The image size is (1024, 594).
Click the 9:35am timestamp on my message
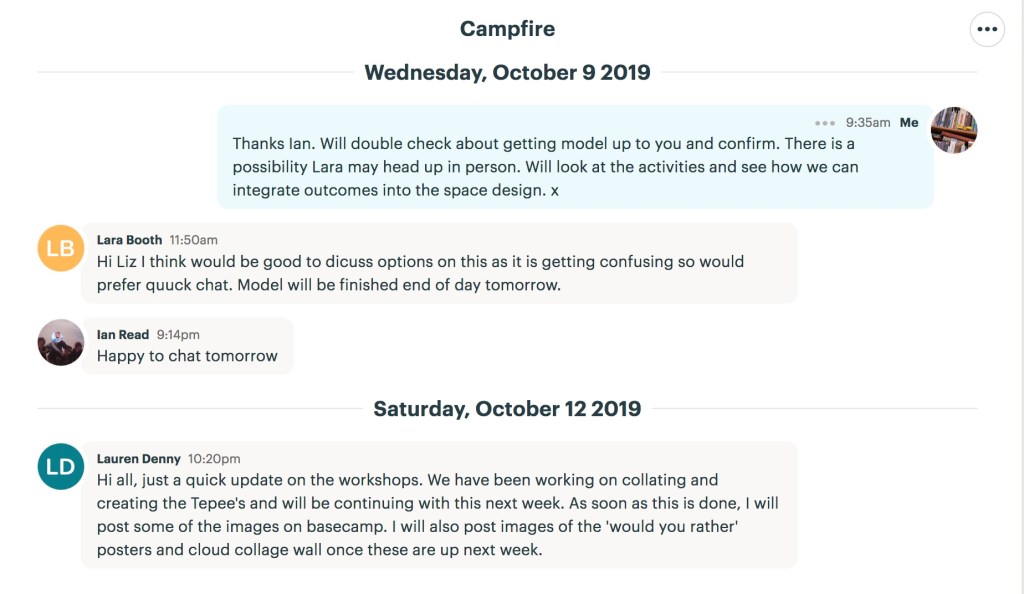(x=867, y=123)
